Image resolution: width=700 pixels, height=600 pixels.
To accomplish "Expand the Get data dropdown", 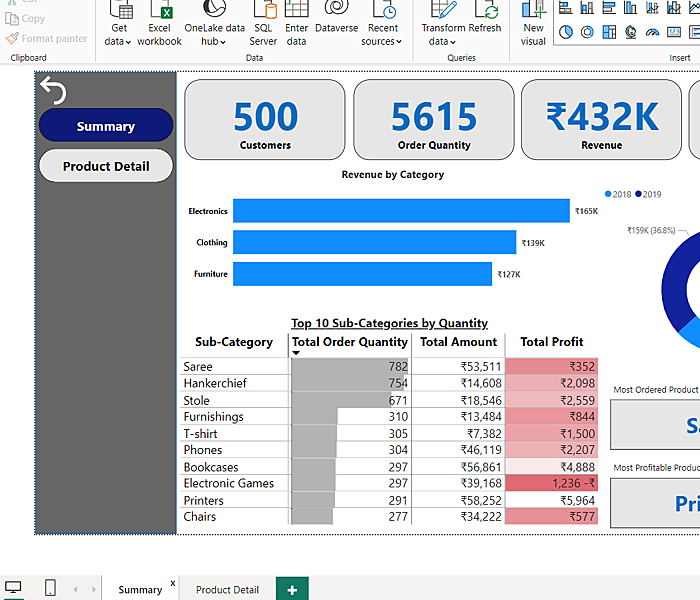I will tap(118, 41).
